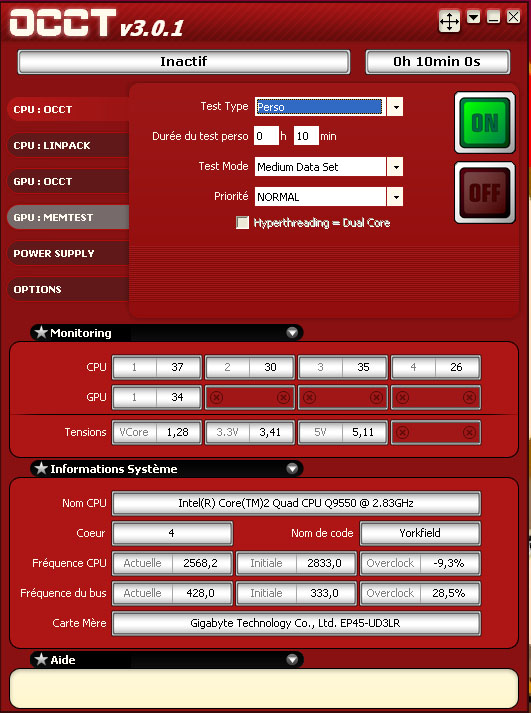Click initial bus frequency value 333,0
531x713 pixels.
[x=325, y=593]
